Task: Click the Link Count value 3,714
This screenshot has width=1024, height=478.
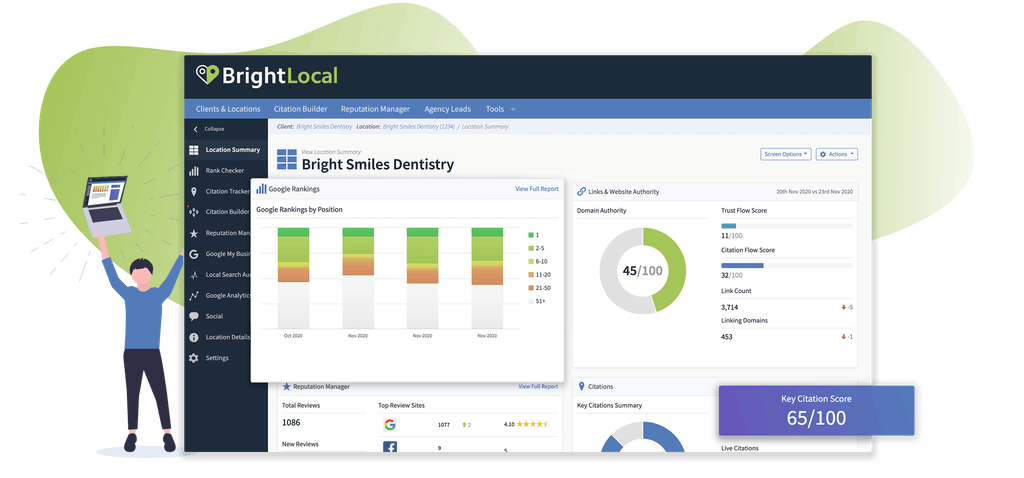Action: [729, 308]
